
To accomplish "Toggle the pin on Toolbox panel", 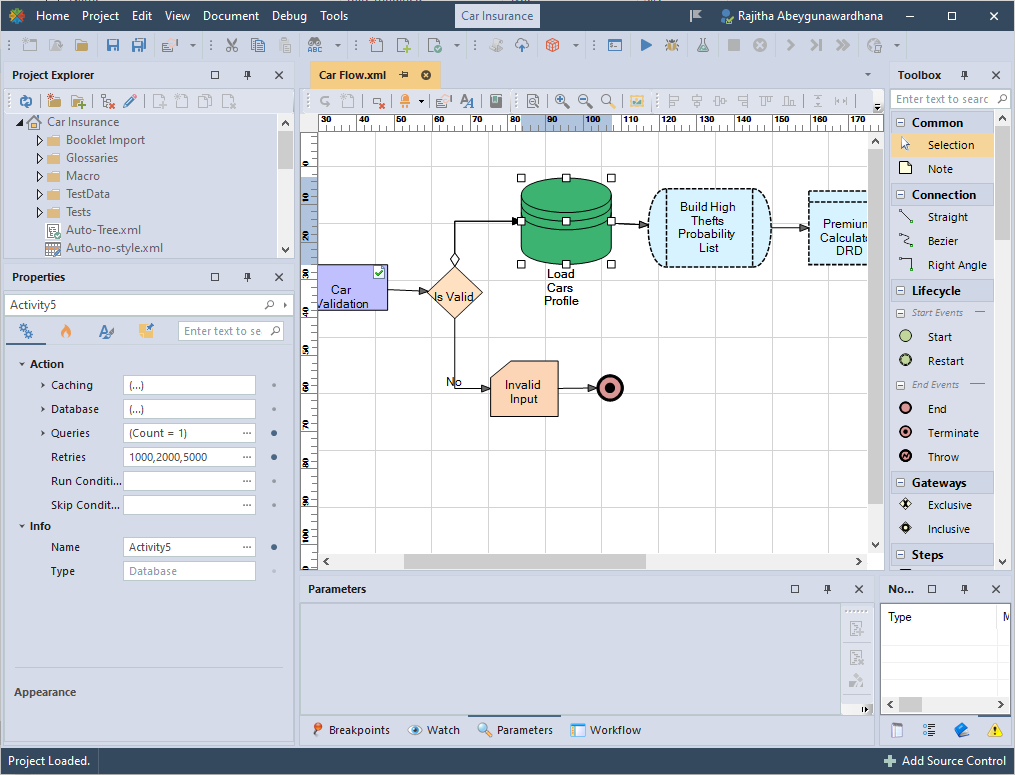I will (x=965, y=75).
